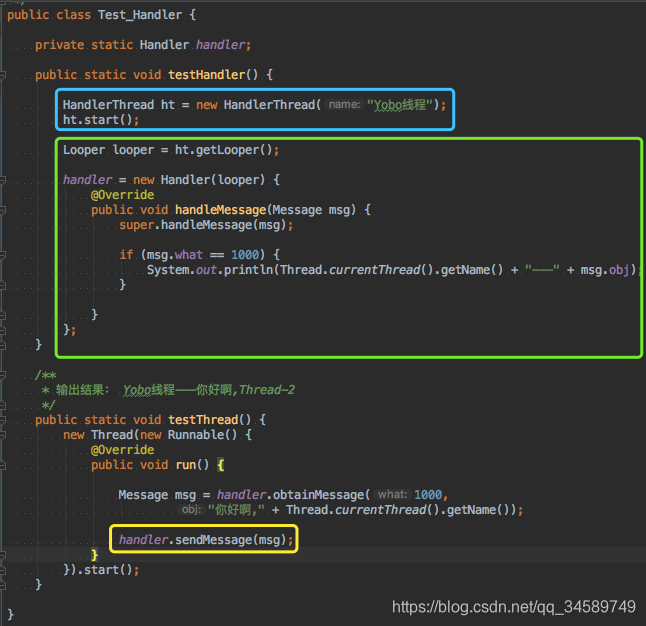
Task: Click the 'obj:' parameter hint
Action: 191,510
